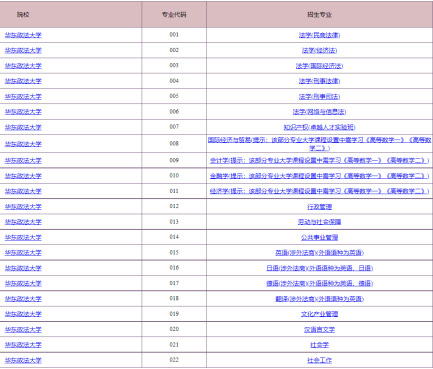Click 华东政法大学 in row 020
433x369 pixels.
(x=23, y=330)
